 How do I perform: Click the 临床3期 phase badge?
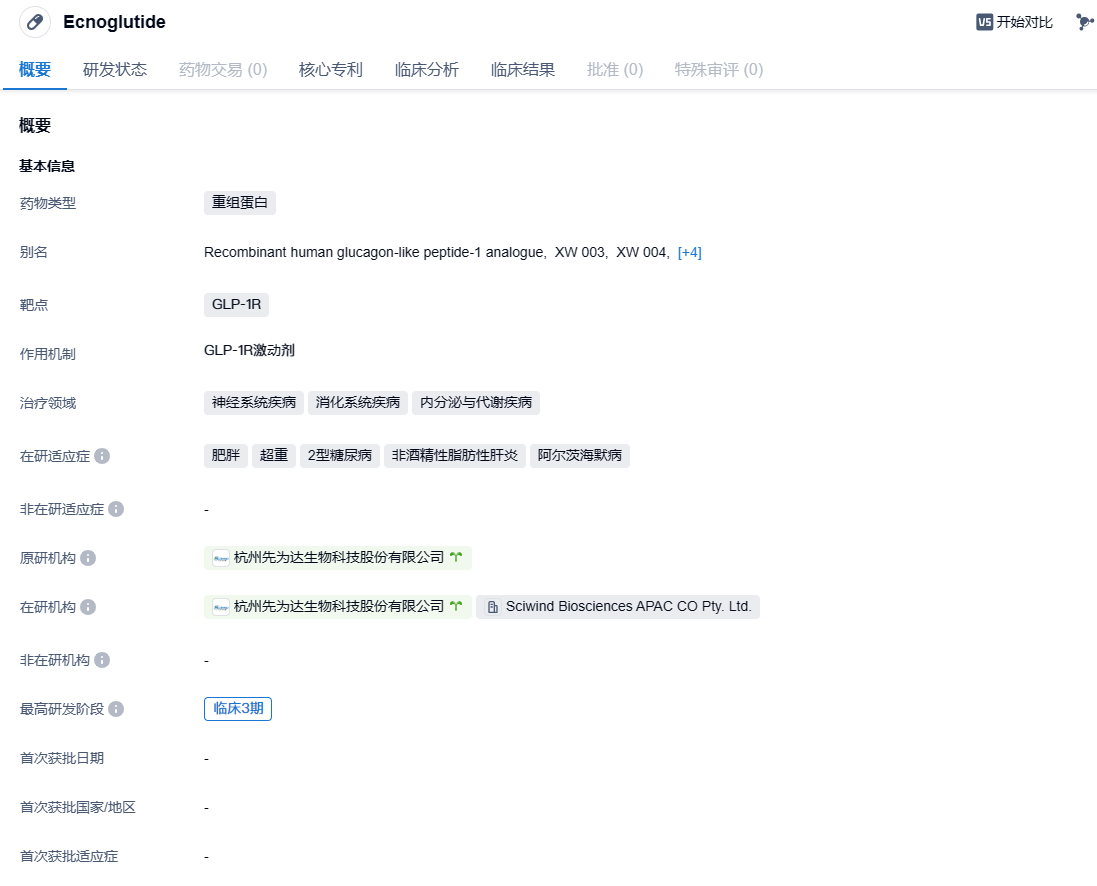[x=238, y=709]
